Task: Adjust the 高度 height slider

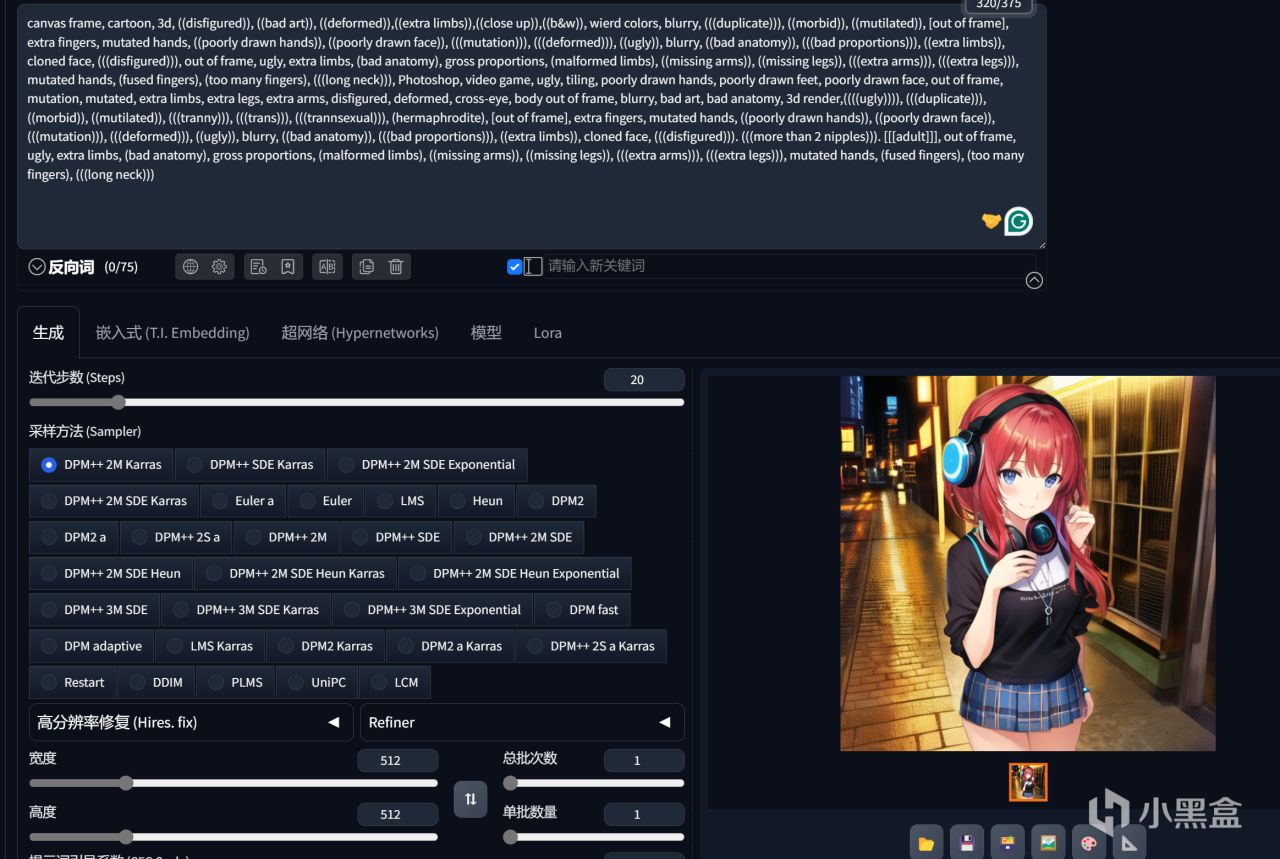Action: 233,837
